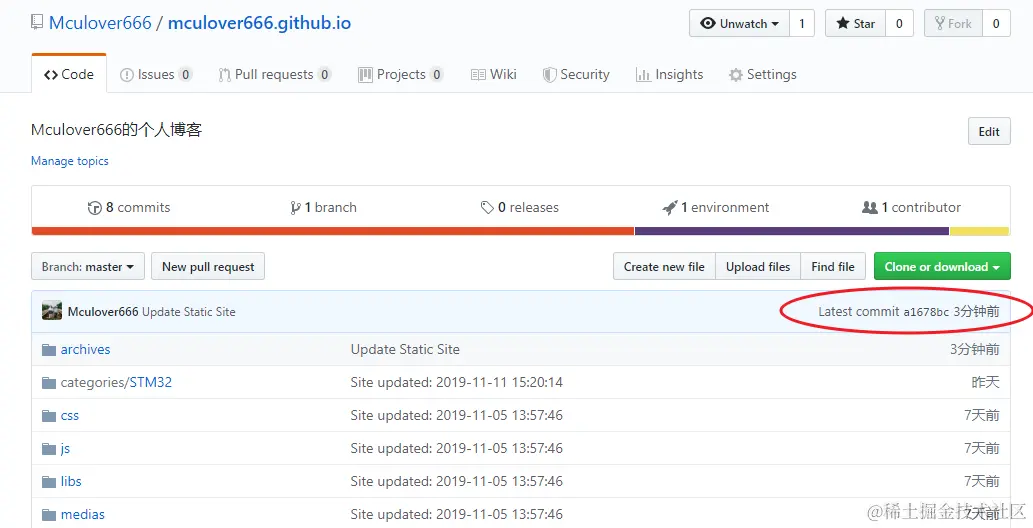
Task: Click Upload files
Action: [x=758, y=266]
